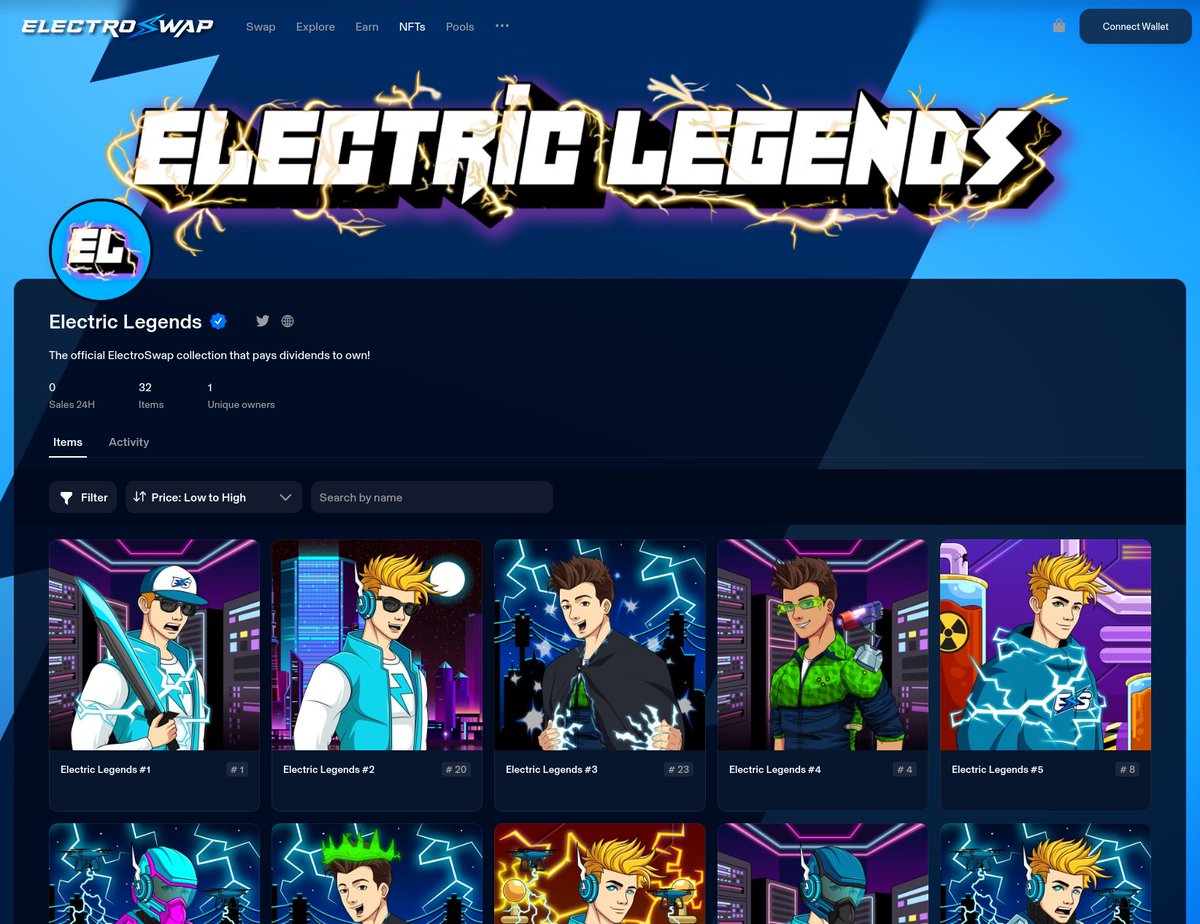
Task: Open the Earn nav item
Action: (367, 27)
